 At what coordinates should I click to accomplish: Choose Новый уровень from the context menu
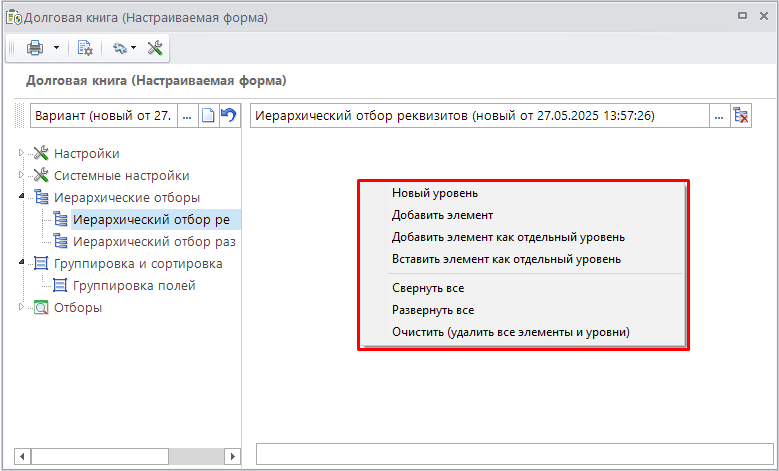click(x=434, y=193)
